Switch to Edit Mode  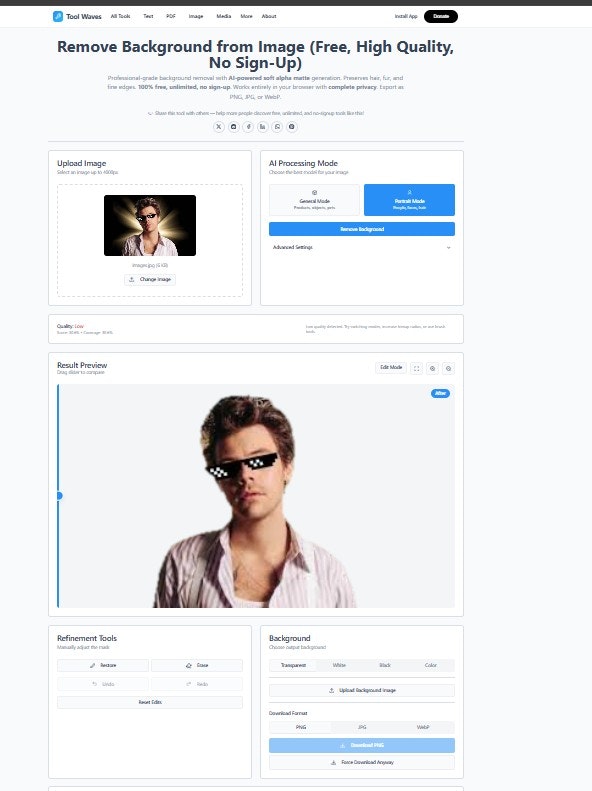[391, 368]
